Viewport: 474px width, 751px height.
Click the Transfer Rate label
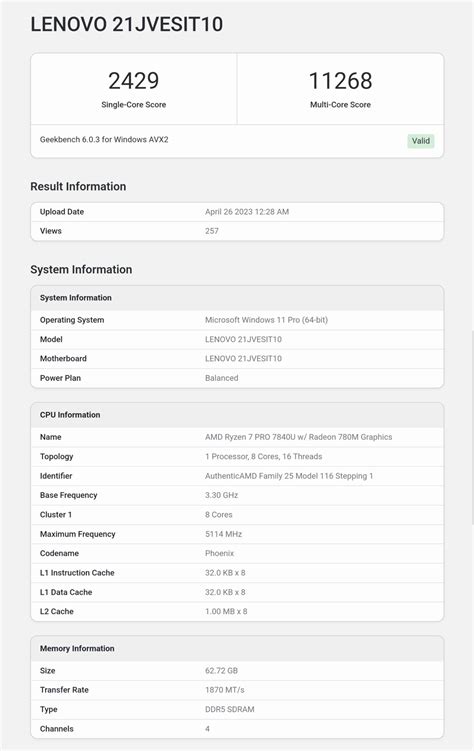tap(64, 690)
